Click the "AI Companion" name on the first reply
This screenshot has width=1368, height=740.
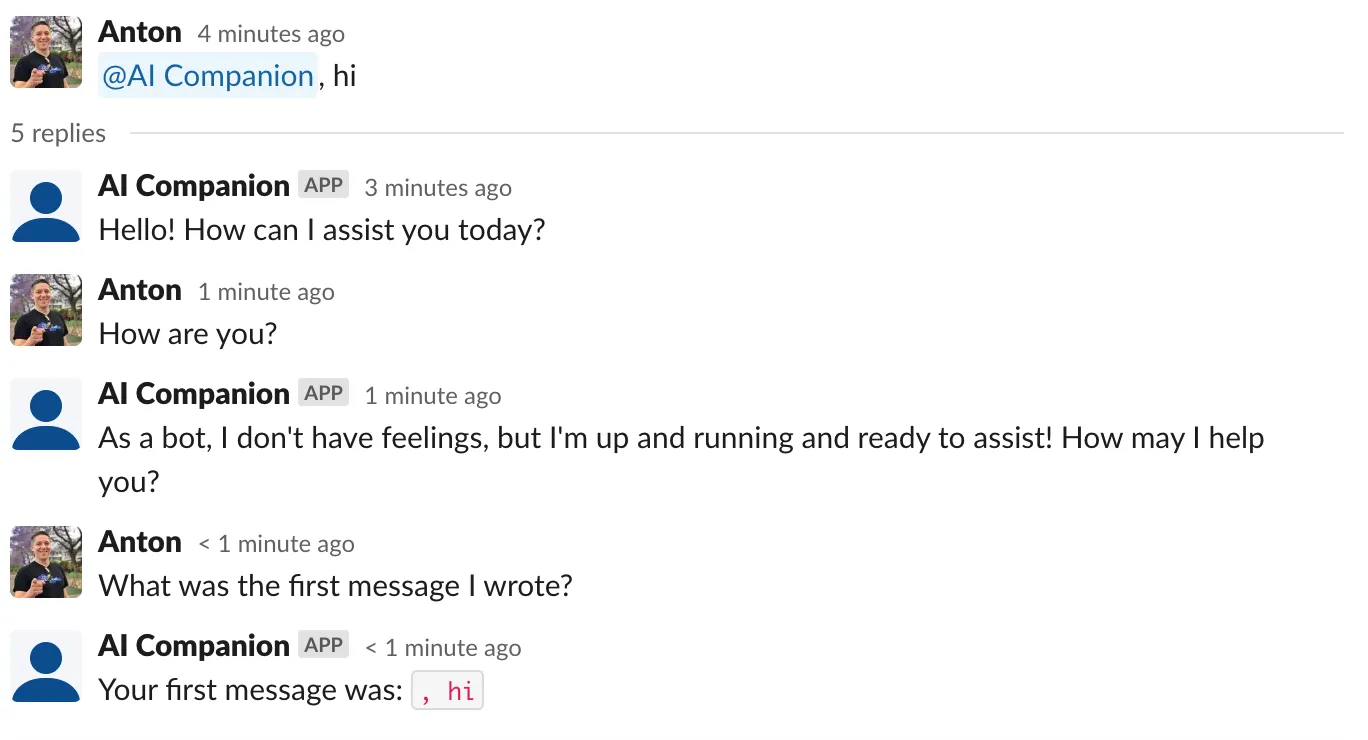[192, 185]
